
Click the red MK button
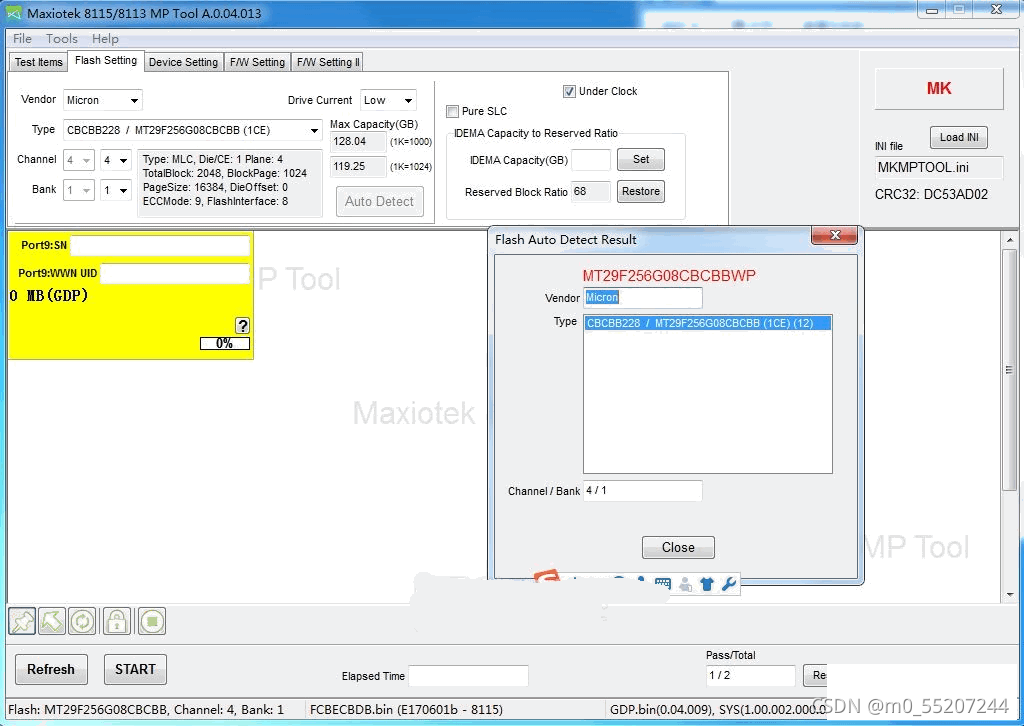point(938,88)
